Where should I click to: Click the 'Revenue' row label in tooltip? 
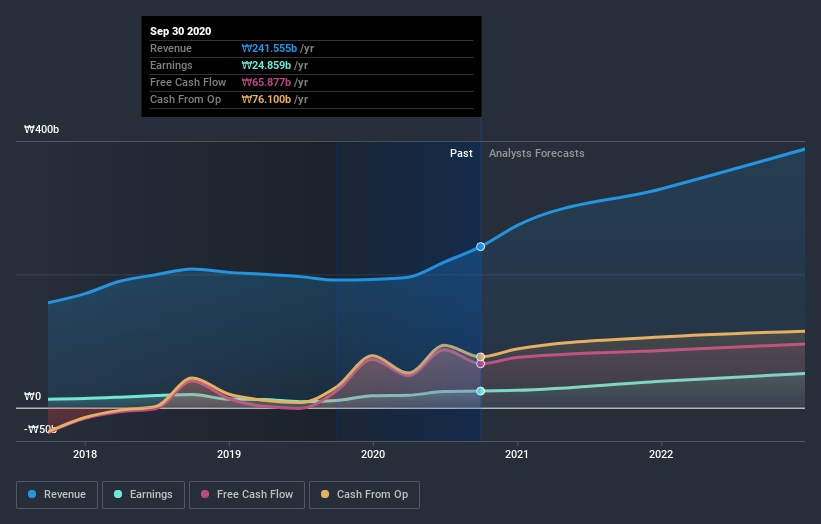171,48
